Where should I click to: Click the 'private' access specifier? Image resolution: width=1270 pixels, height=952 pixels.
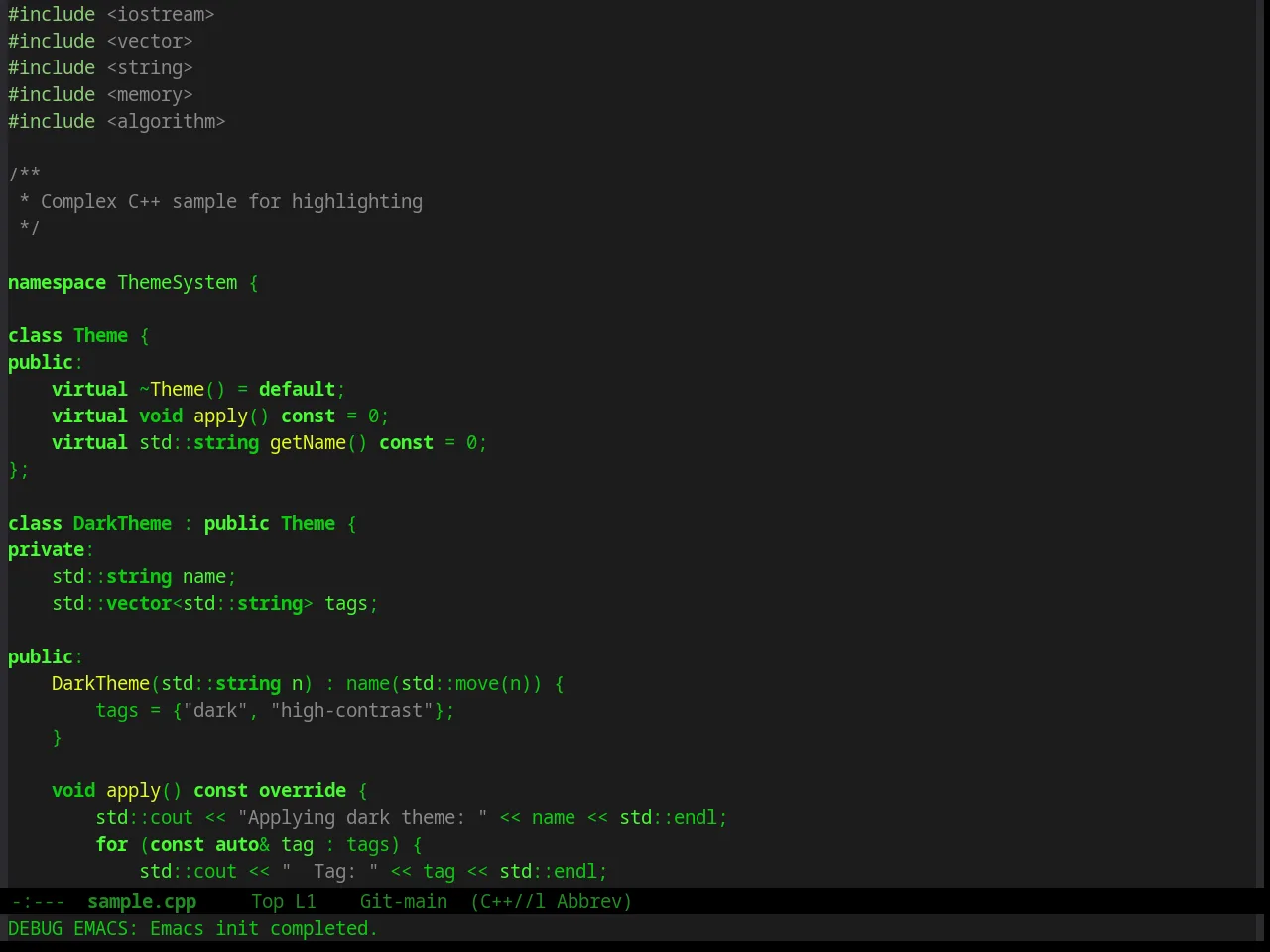point(46,549)
